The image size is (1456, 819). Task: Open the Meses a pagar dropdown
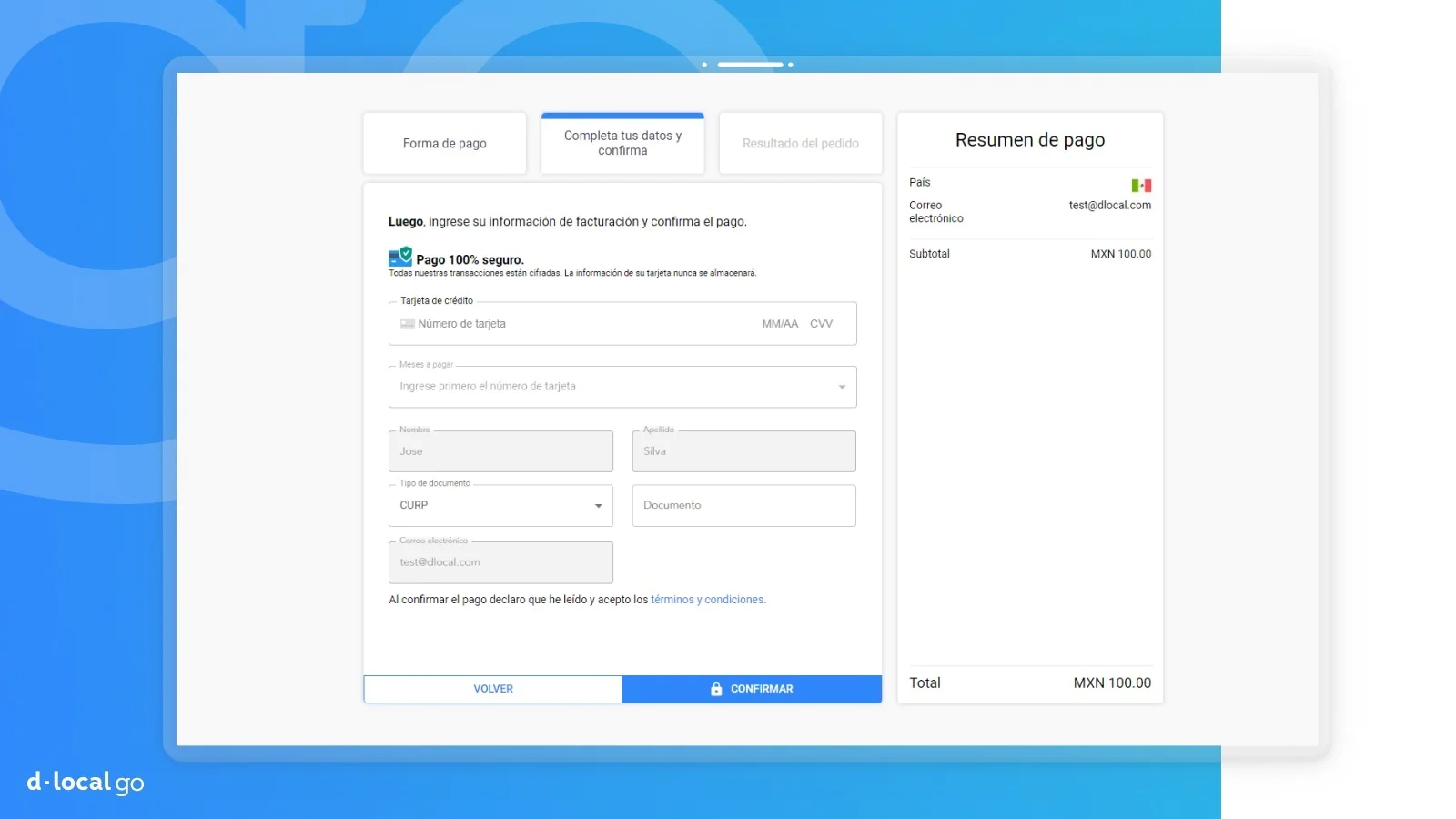622,387
